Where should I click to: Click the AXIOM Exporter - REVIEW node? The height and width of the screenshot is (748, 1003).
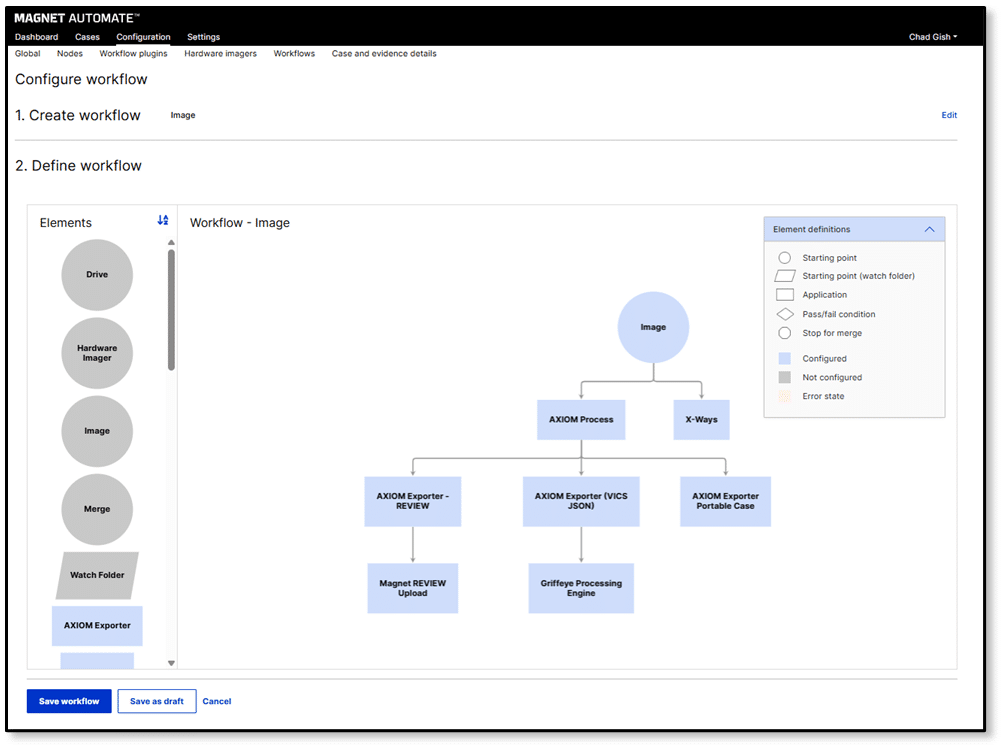[x=413, y=501]
